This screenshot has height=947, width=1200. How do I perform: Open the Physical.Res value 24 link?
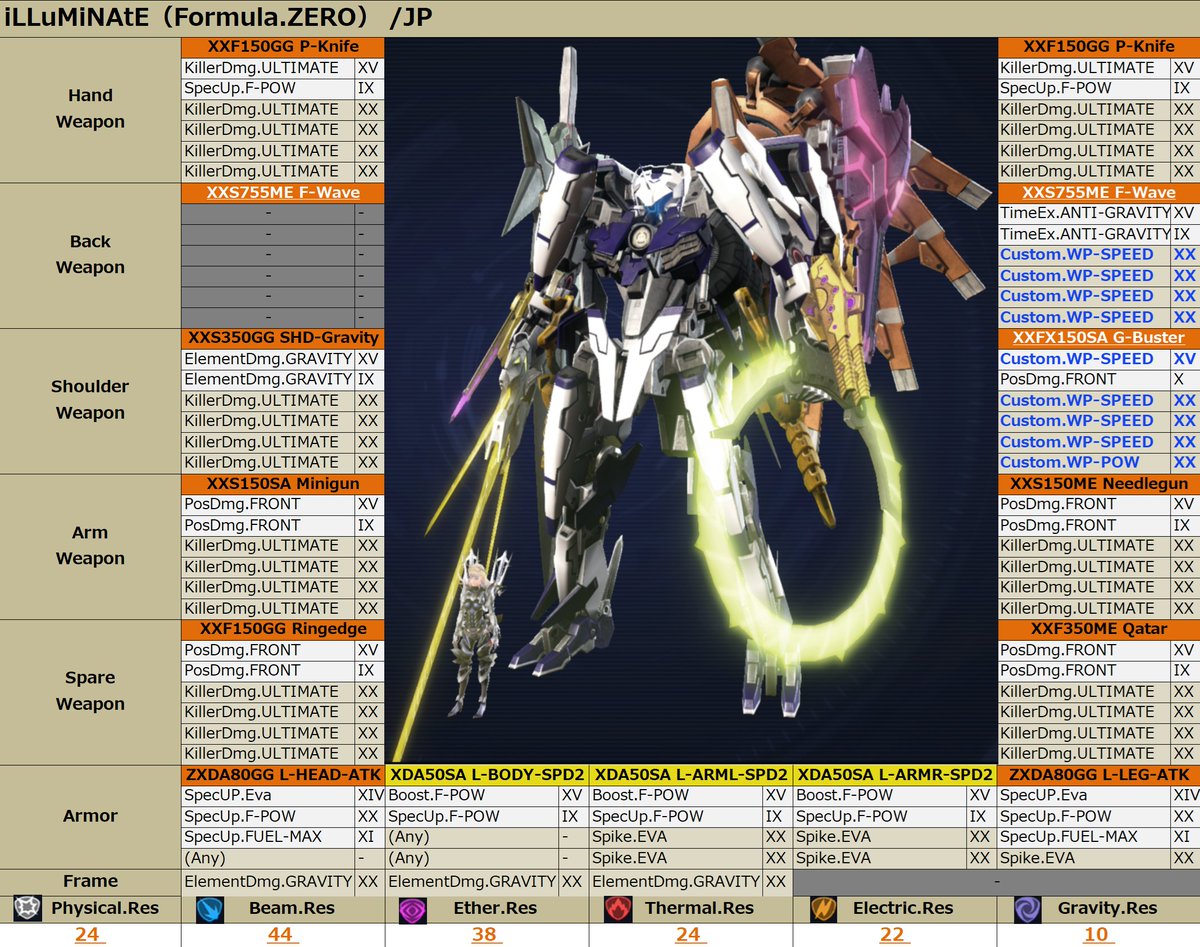[89, 935]
